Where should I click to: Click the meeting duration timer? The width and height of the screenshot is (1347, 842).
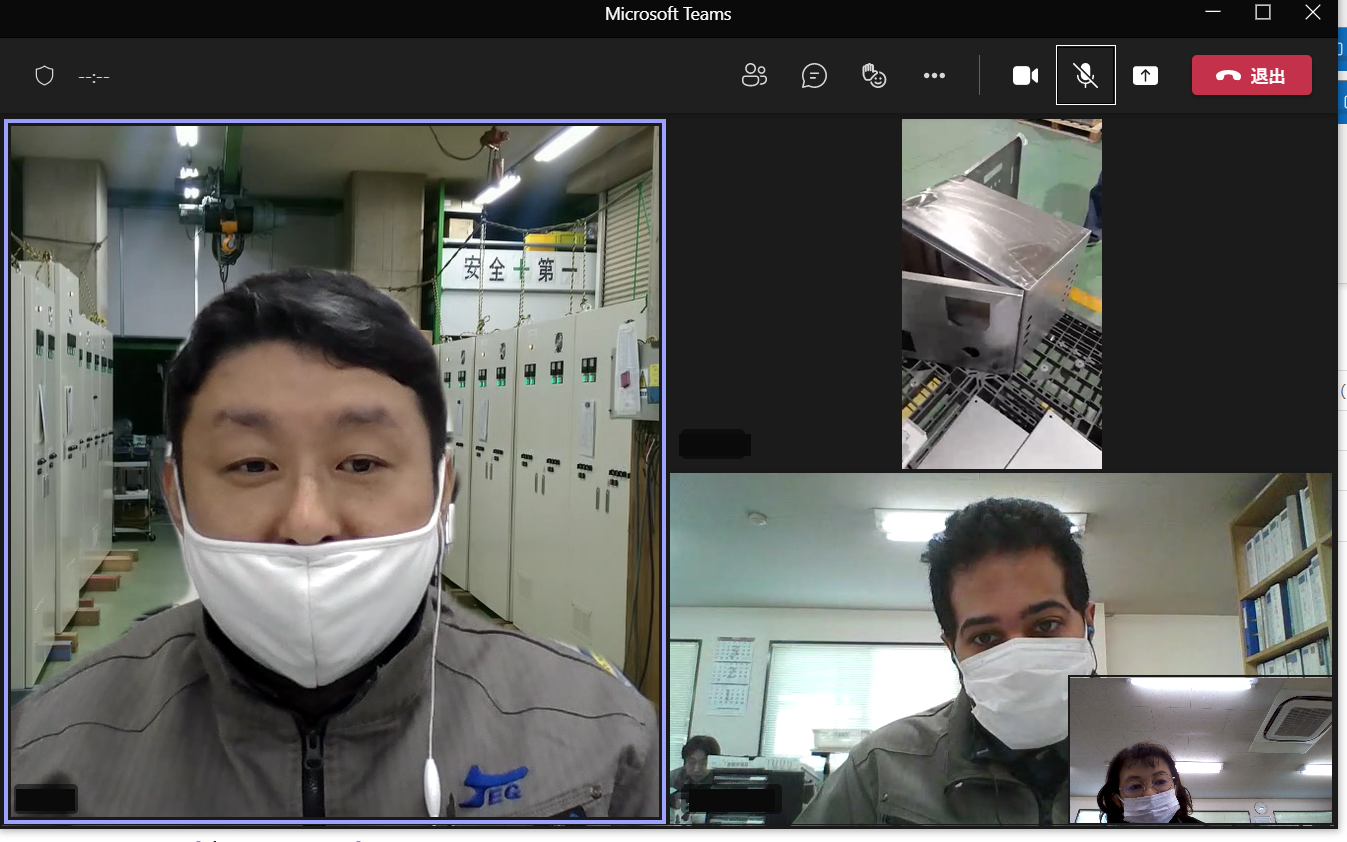94,77
